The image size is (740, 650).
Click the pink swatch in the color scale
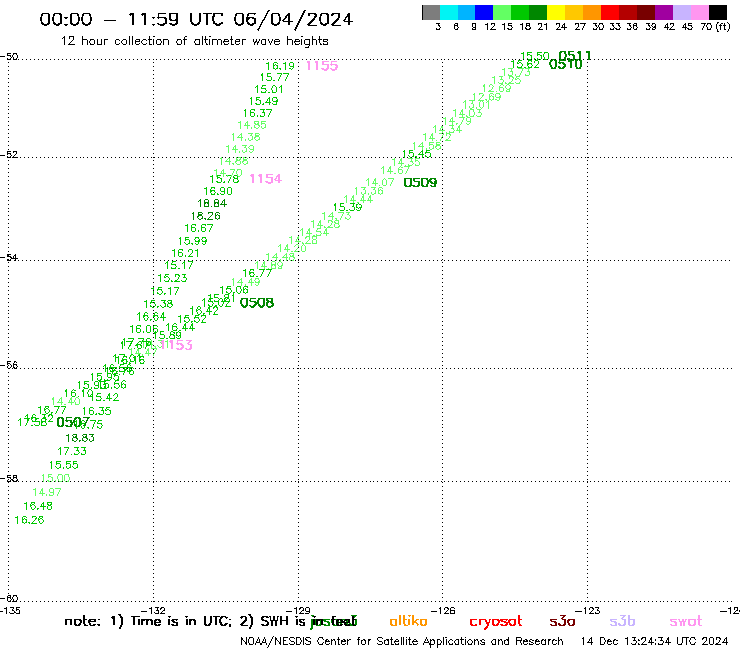[699, 12]
